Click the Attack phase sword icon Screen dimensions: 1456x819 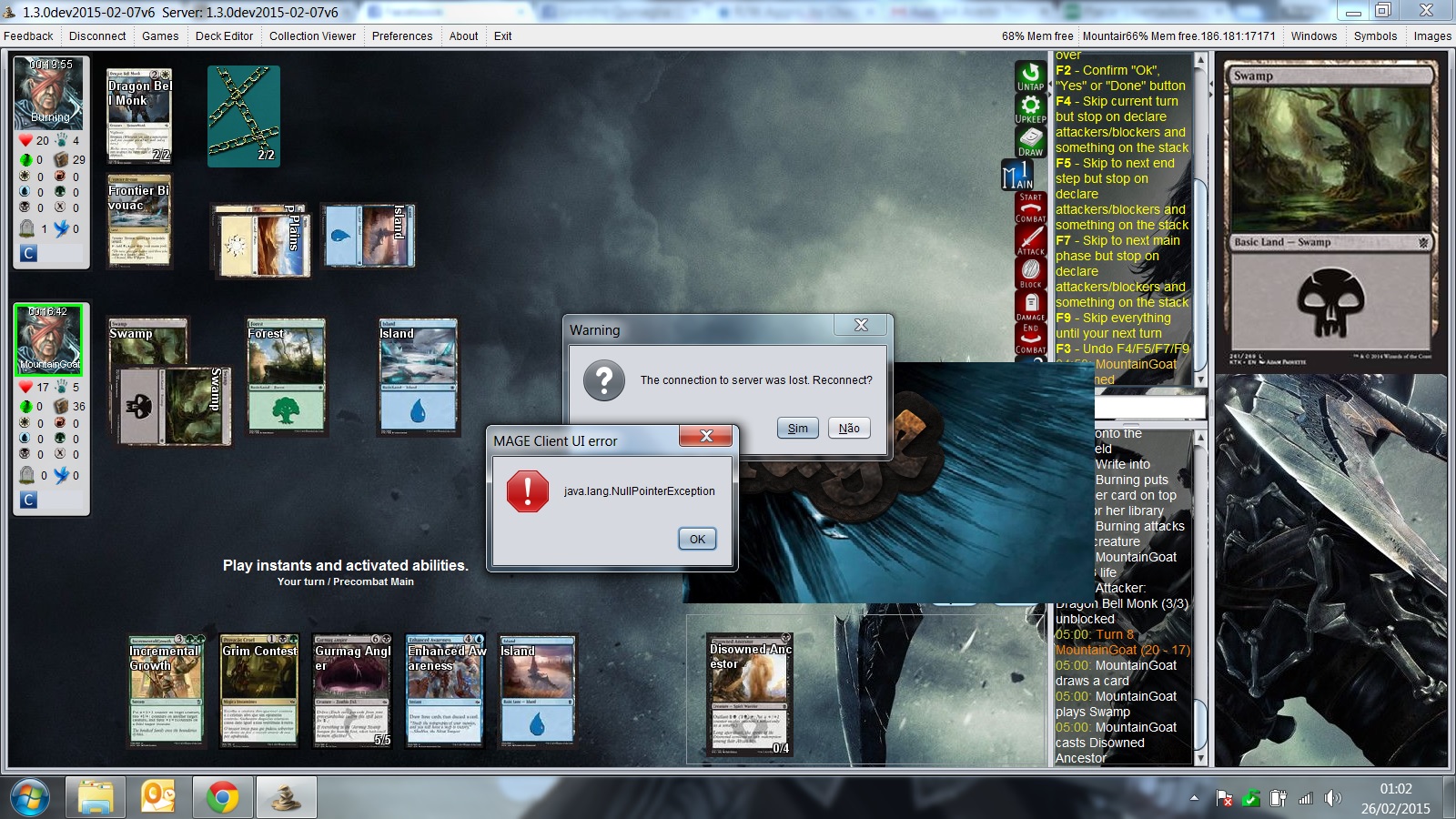pyautogui.click(x=1030, y=240)
